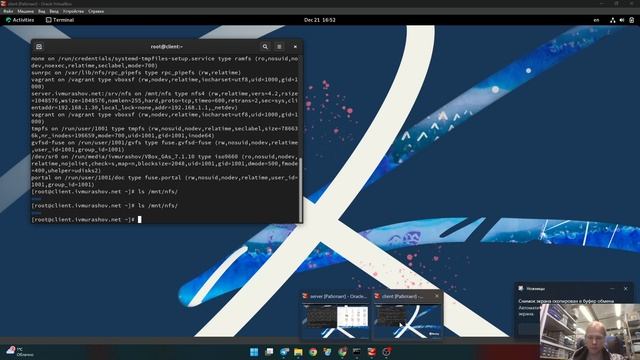Image resolution: width=640 pixels, height=360 pixels.
Task: Open the VirtualBox Справка menu
Action: point(96,11)
